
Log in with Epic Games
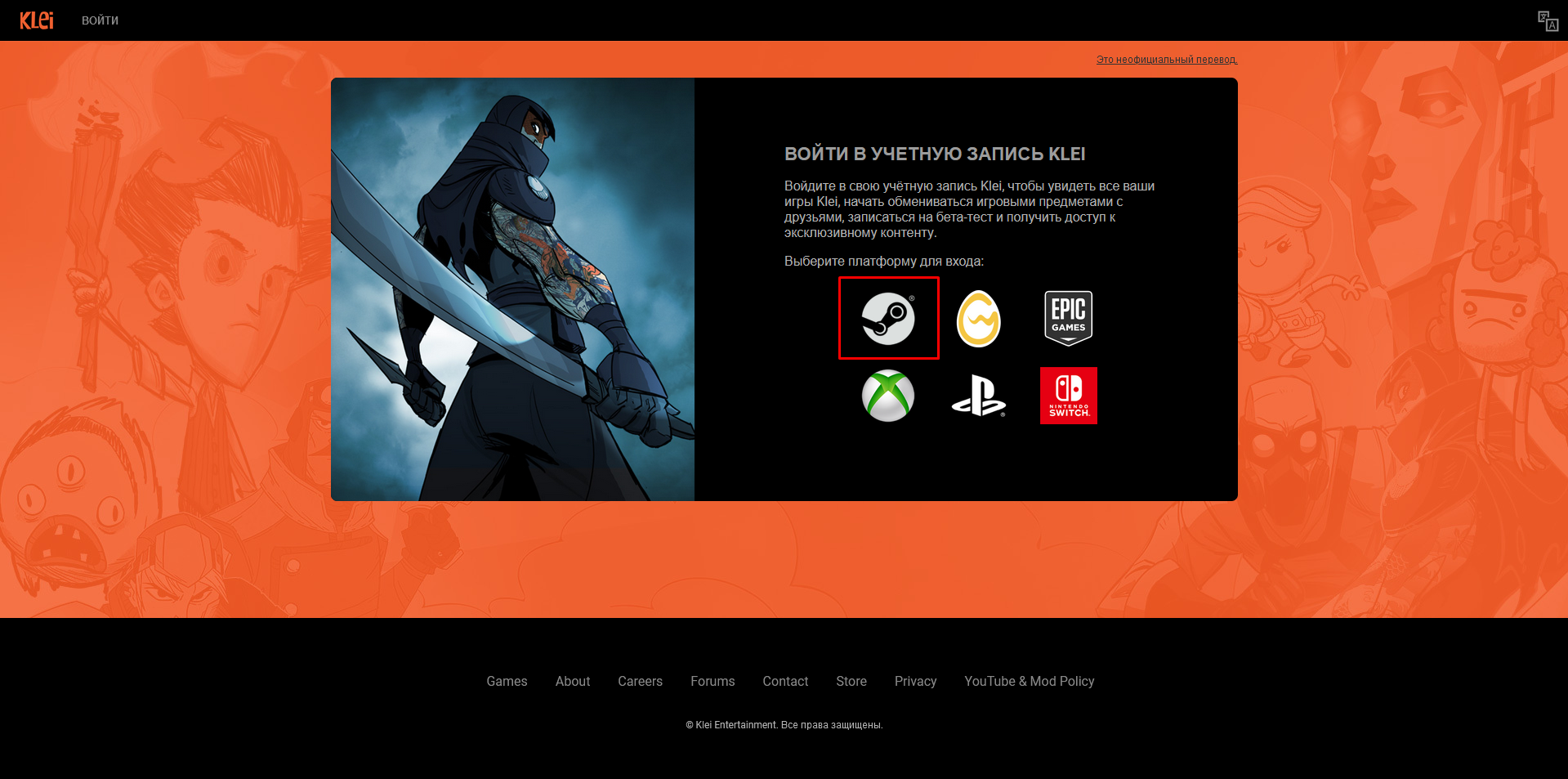pos(1069,318)
